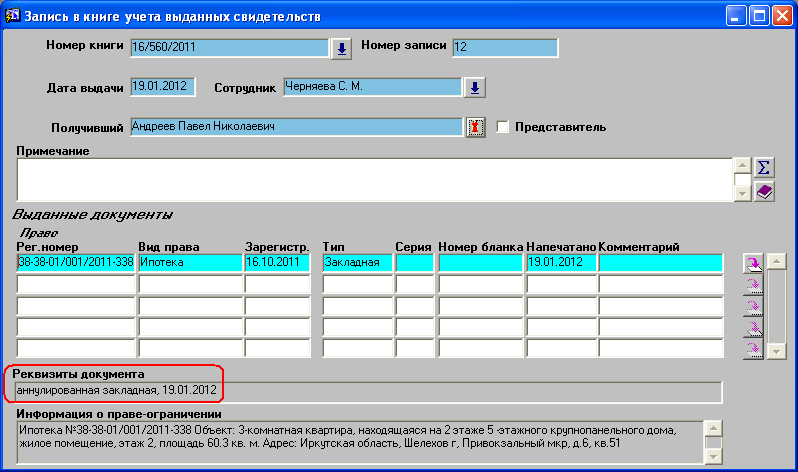Click the purple book icon beside Примечание
This screenshot has height=472, width=798.
(x=763, y=191)
